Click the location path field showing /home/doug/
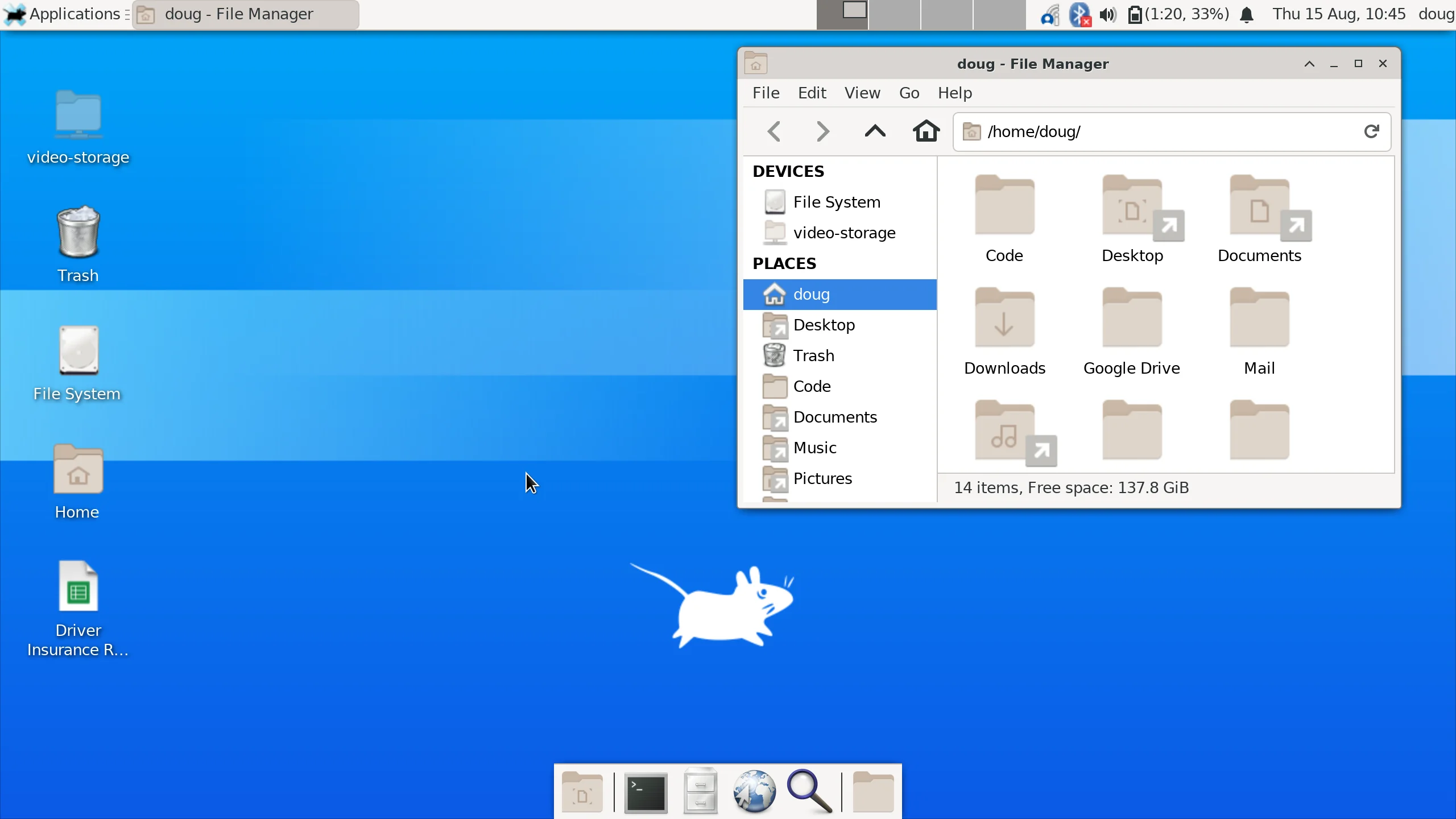The height and width of the screenshot is (819, 1456). tap(1081, 131)
